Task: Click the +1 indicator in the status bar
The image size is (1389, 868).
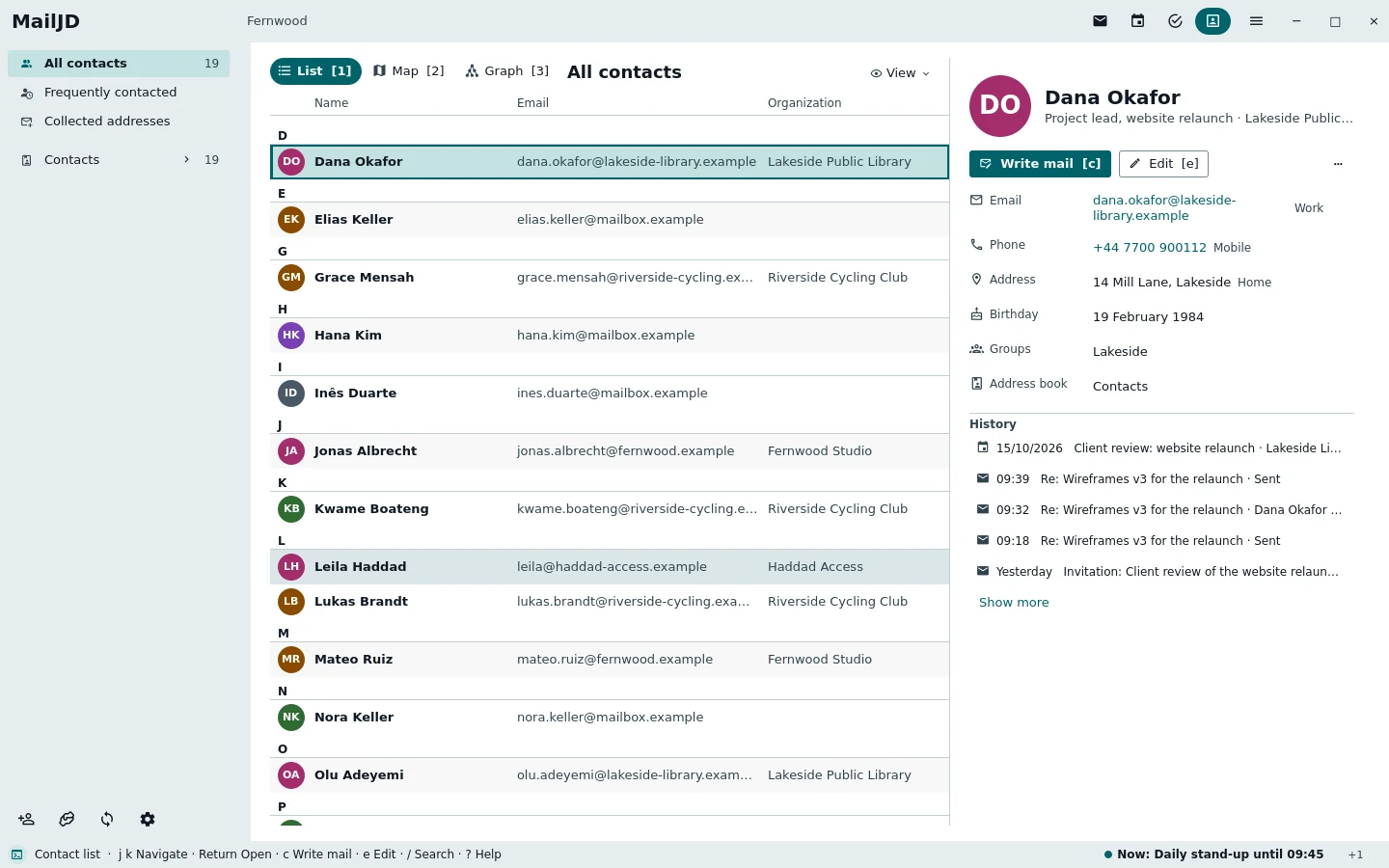Action: pos(1355,854)
